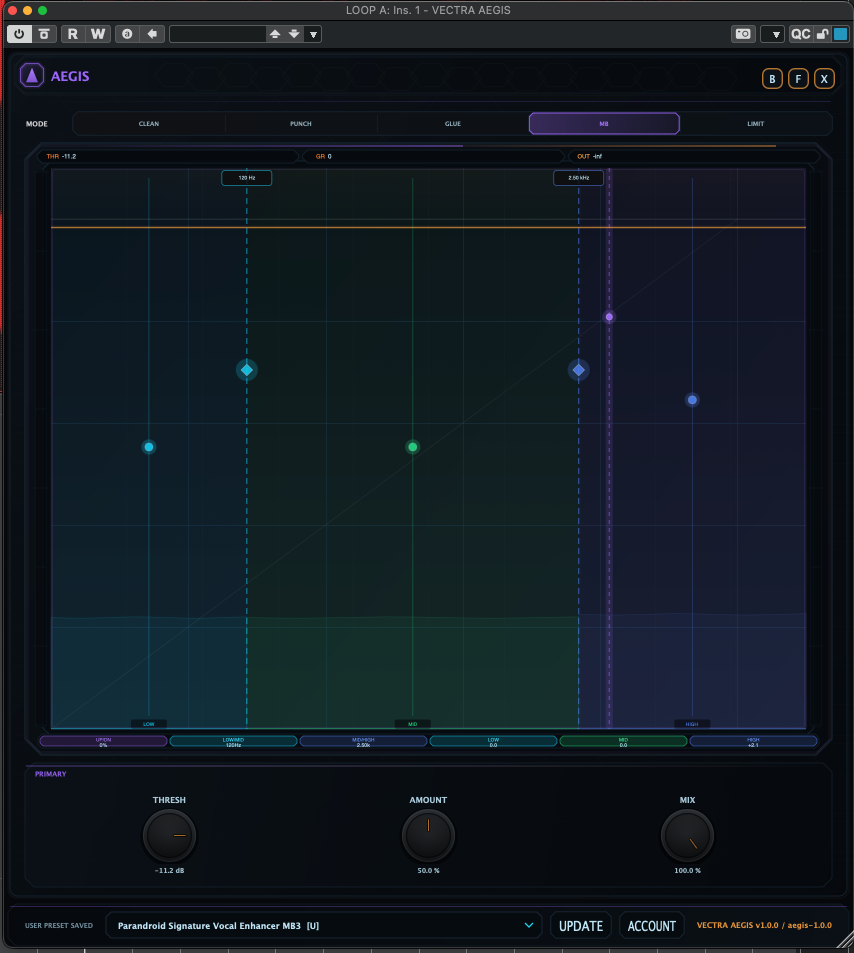Click the X header button
The image size is (854, 953).
[824, 79]
